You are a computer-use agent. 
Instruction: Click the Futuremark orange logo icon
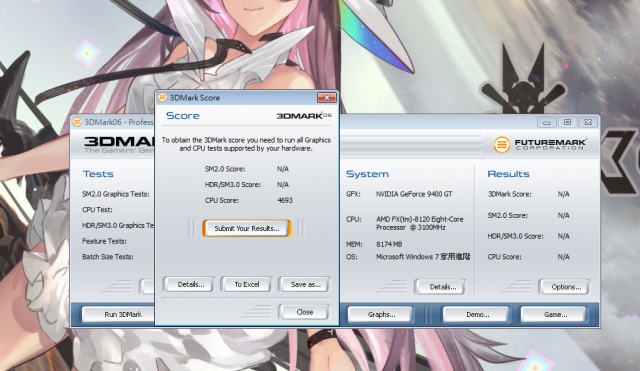click(502, 144)
